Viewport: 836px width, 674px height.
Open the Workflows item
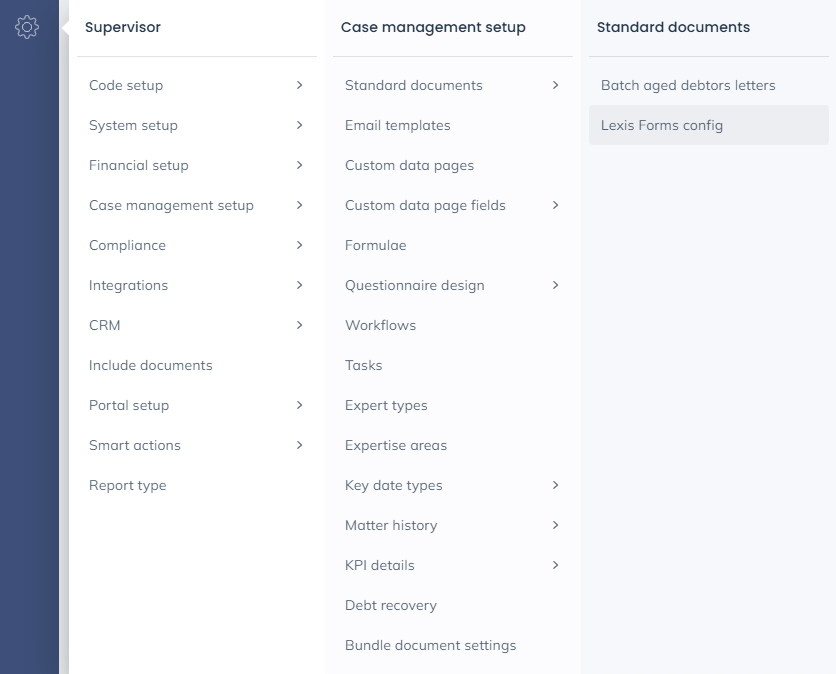[380, 325]
